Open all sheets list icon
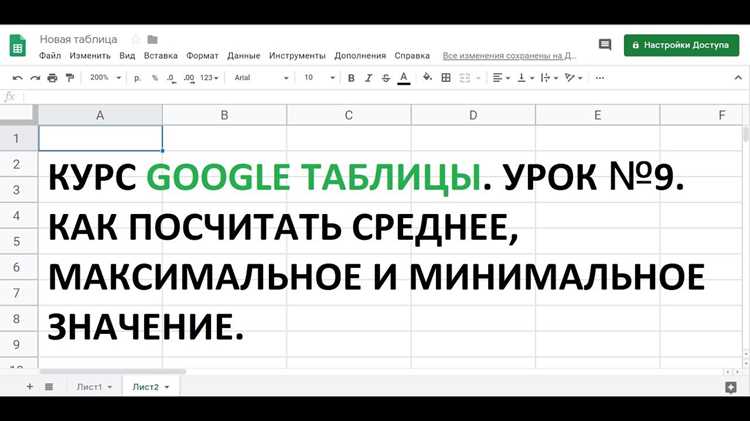Image resolution: width=750 pixels, height=421 pixels. (x=49, y=387)
